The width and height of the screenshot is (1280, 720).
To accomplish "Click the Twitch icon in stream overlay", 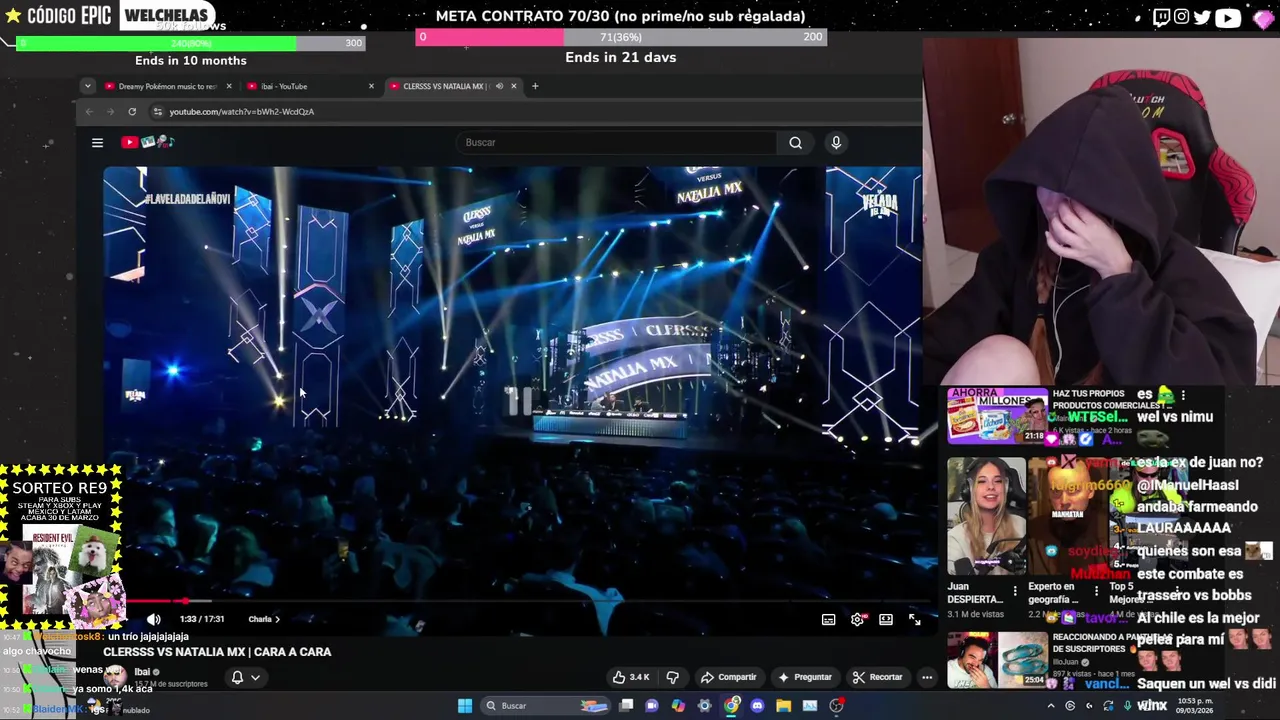I will 1161,17.
